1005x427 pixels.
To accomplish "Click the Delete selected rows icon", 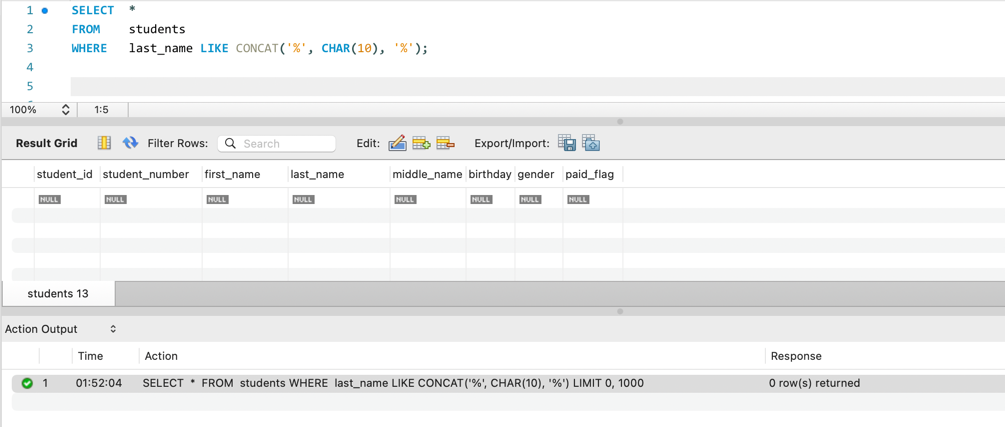I will [446, 143].
